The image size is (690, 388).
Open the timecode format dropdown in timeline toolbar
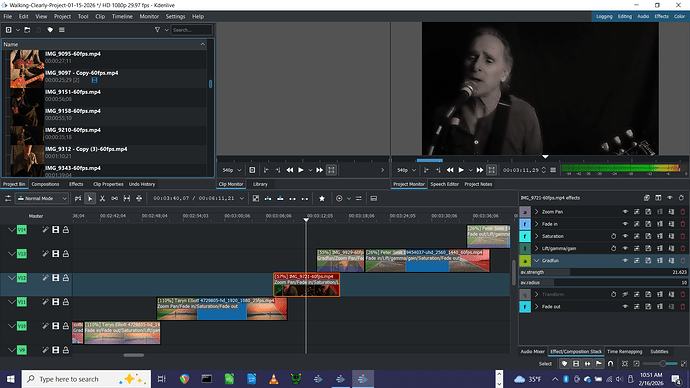(242, 198)
